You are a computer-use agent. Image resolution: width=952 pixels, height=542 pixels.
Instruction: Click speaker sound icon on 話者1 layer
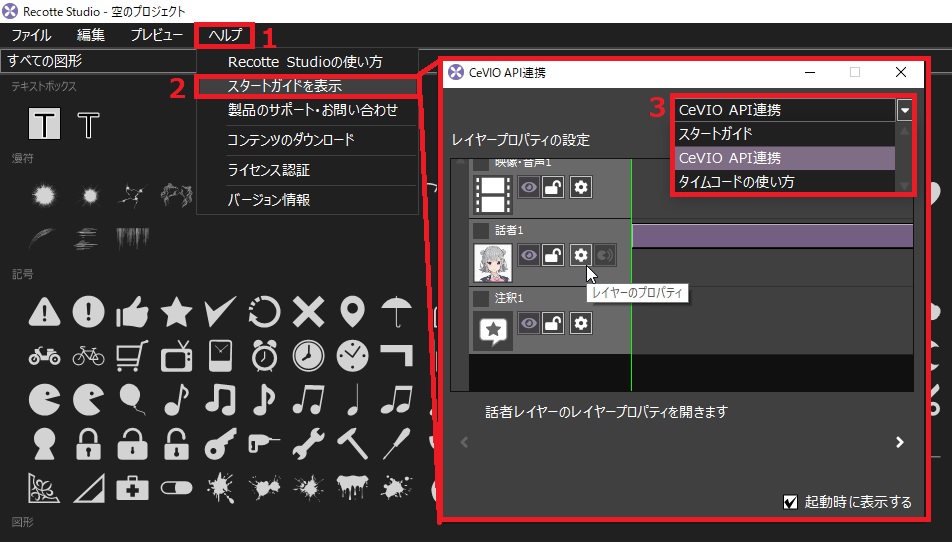tap(605, 255)
